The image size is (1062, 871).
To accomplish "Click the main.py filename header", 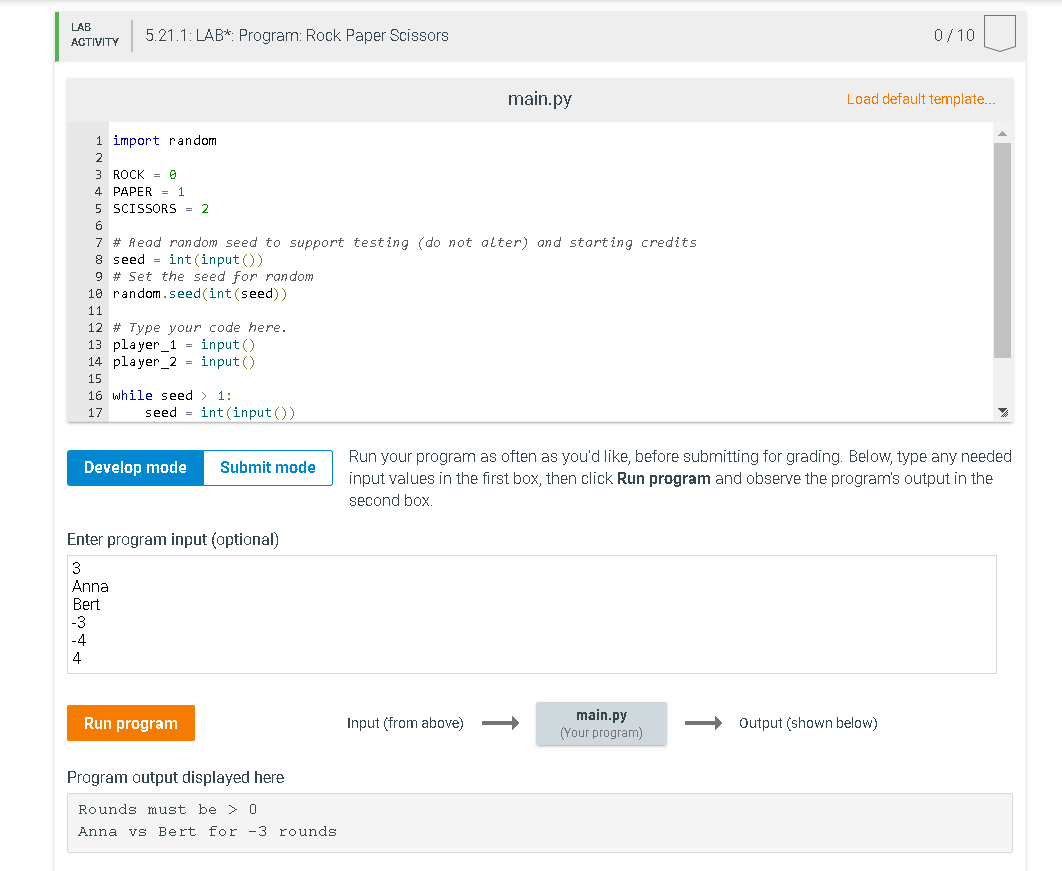I will [x=541, y=99].
